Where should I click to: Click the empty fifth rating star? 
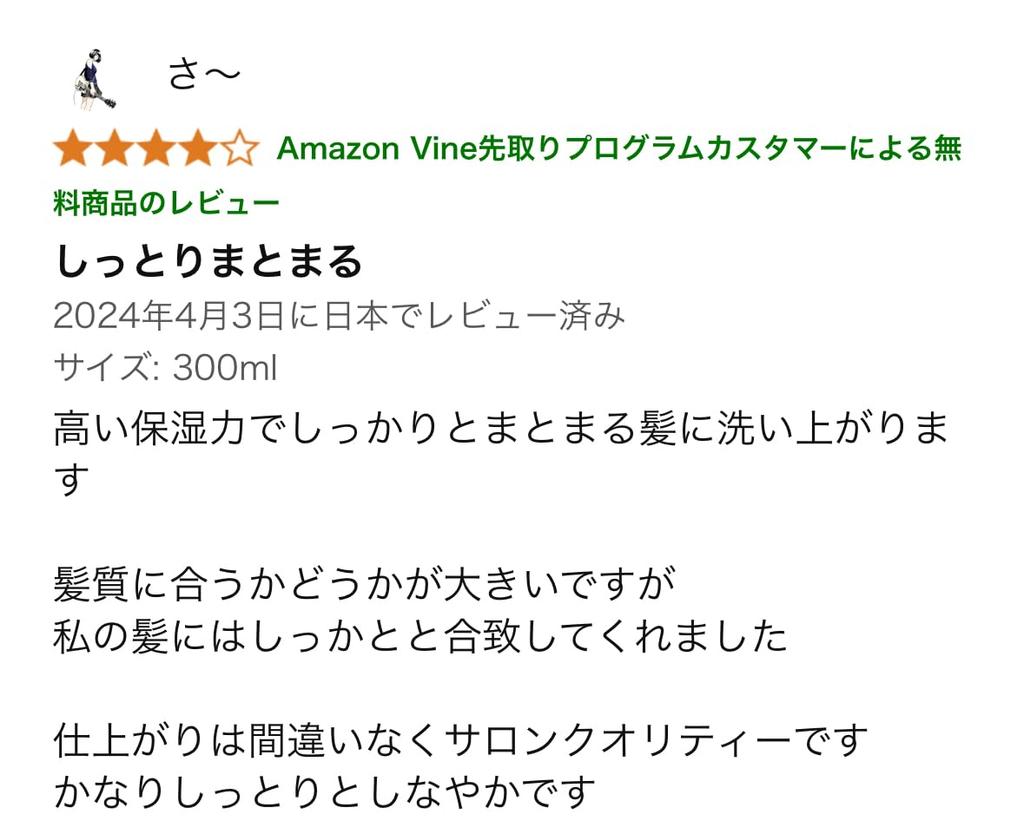pyautogui.click(x=240, y=150)
